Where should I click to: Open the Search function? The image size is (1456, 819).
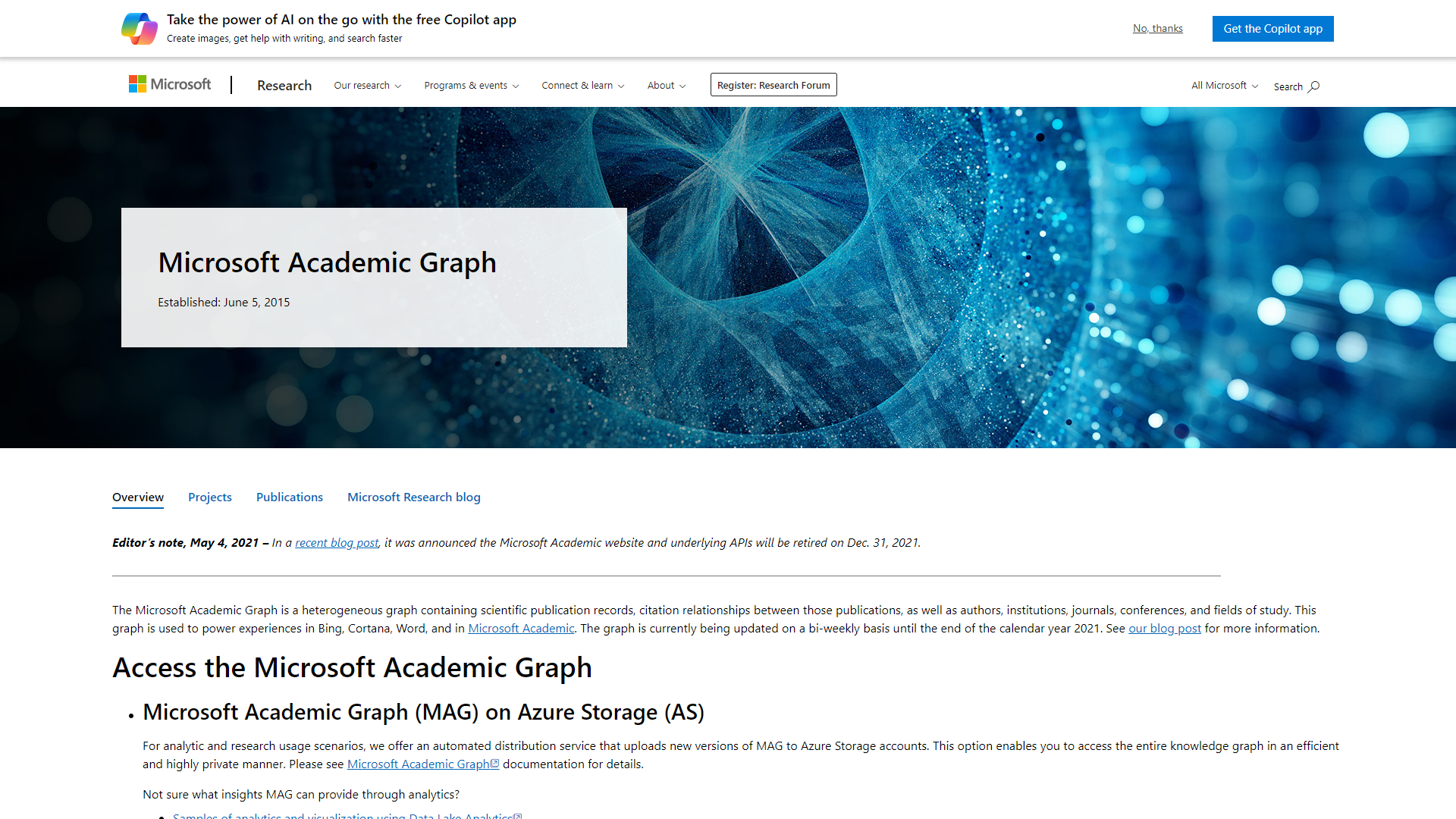coord(1295,86)
